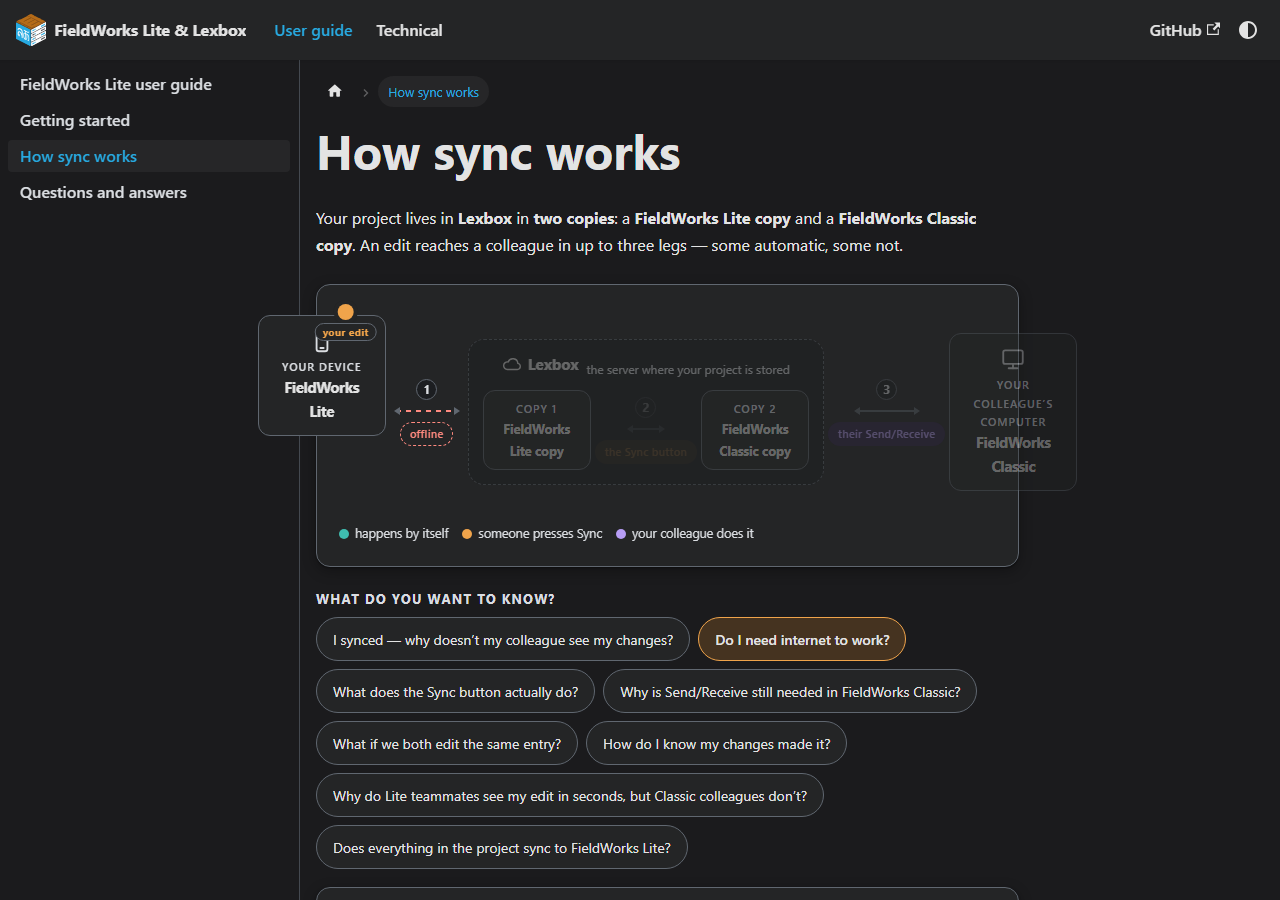Click the 'your edit' badge
This screenshot has height=900, width=1280.
coord(345,333)
